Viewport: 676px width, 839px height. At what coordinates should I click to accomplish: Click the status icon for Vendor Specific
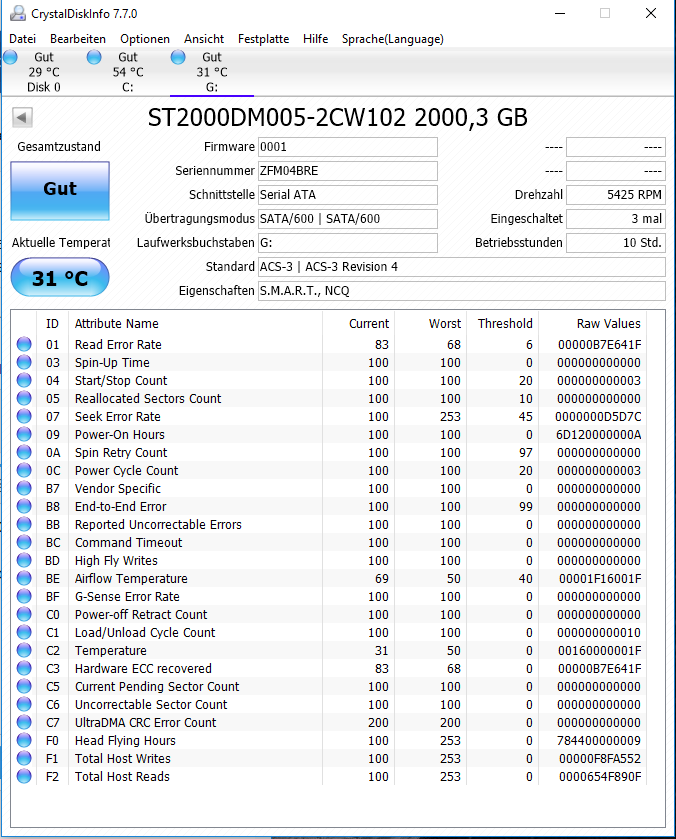[x=24, y=488]
